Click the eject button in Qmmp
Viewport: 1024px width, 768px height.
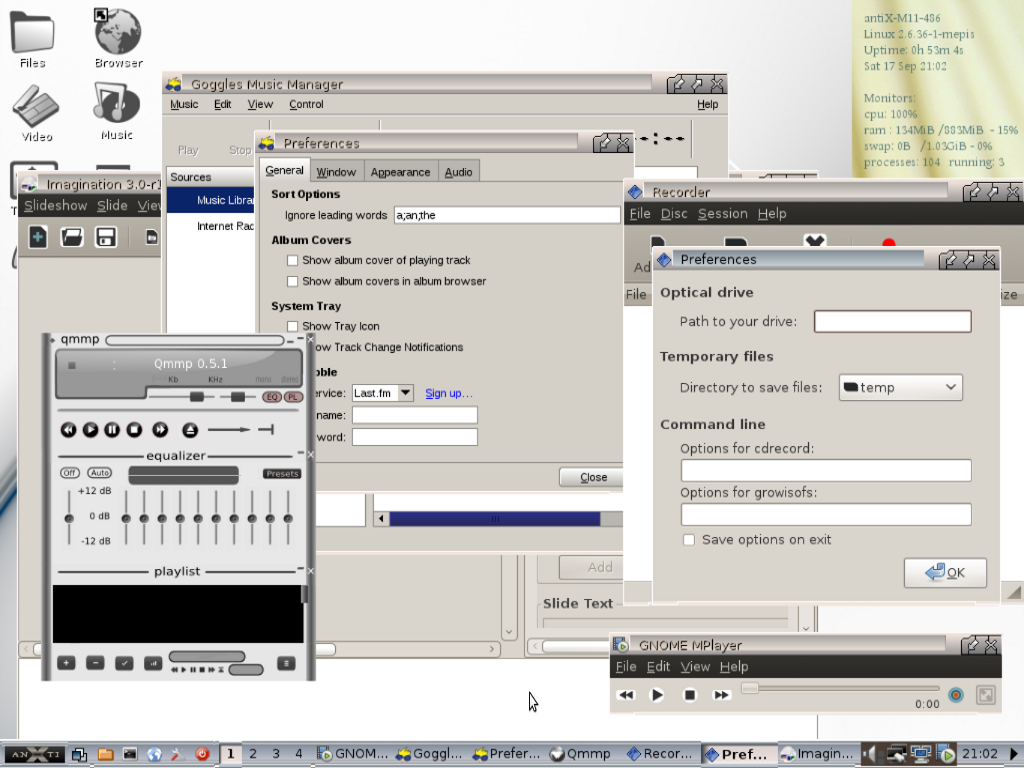[190, 430]
